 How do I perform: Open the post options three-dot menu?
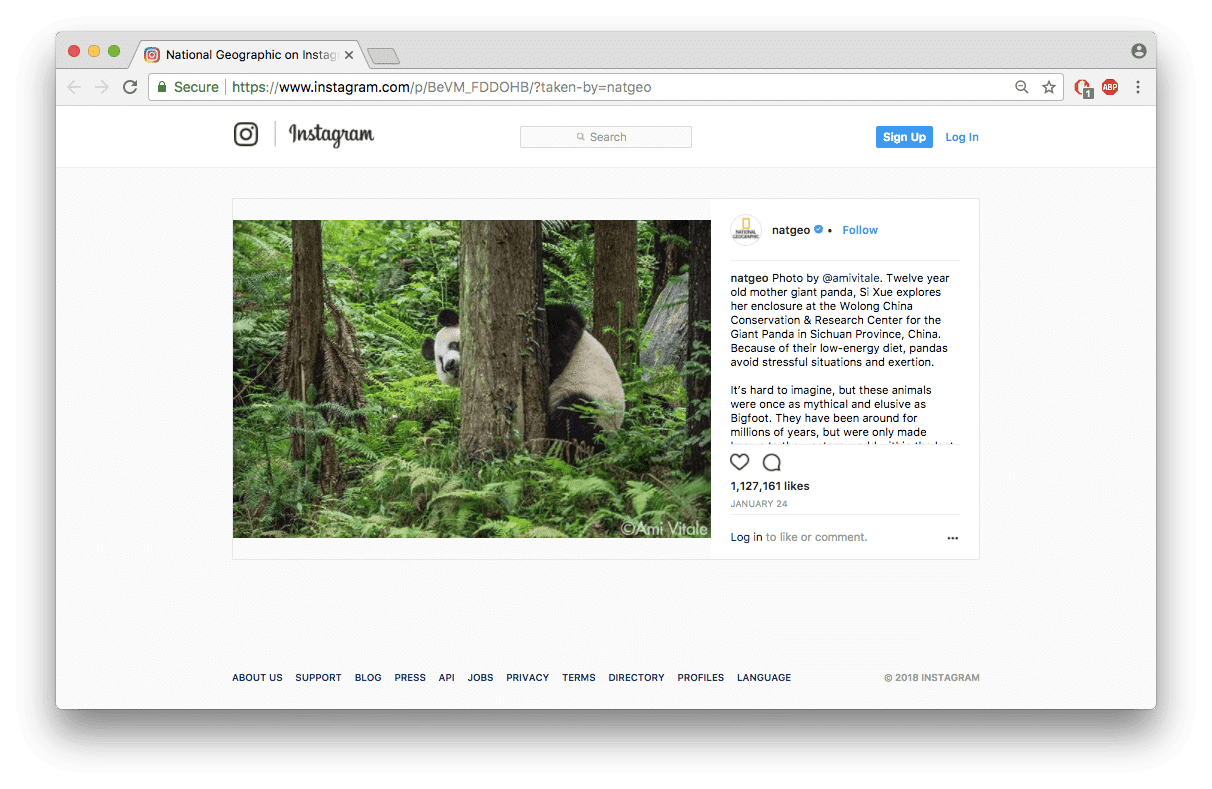(952, 538)
